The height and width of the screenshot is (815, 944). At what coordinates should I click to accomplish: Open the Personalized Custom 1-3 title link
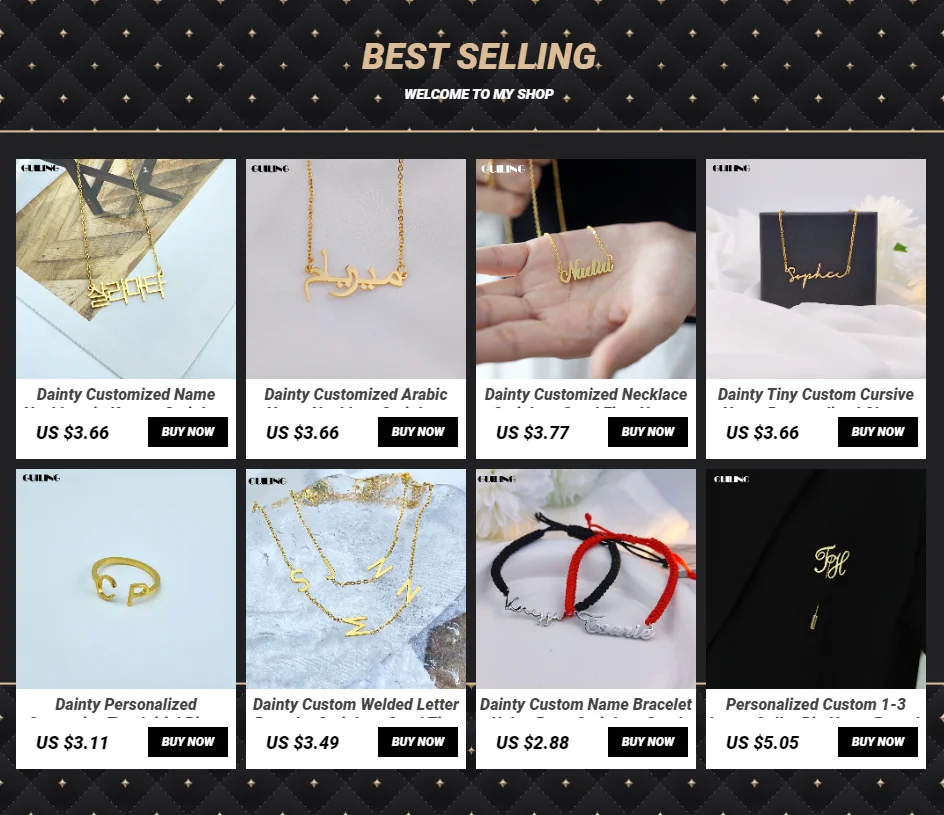tap(816, 704)
